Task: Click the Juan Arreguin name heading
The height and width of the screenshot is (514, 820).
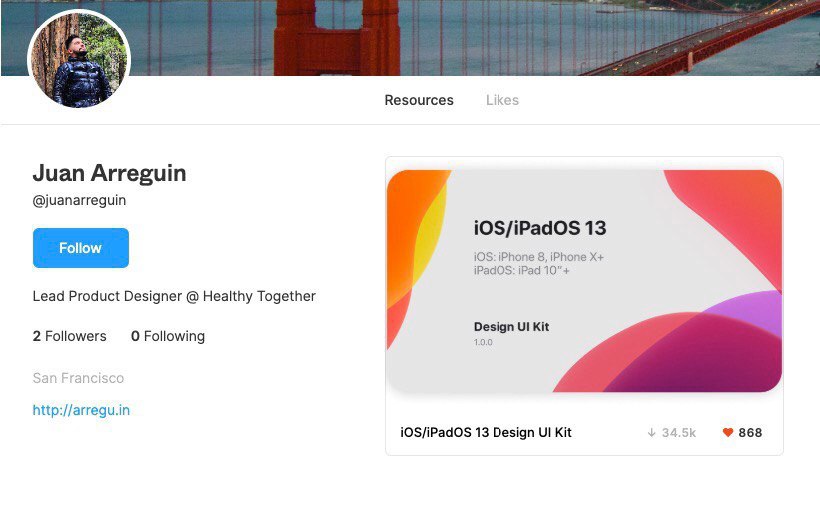Action: tap(109, 173)
